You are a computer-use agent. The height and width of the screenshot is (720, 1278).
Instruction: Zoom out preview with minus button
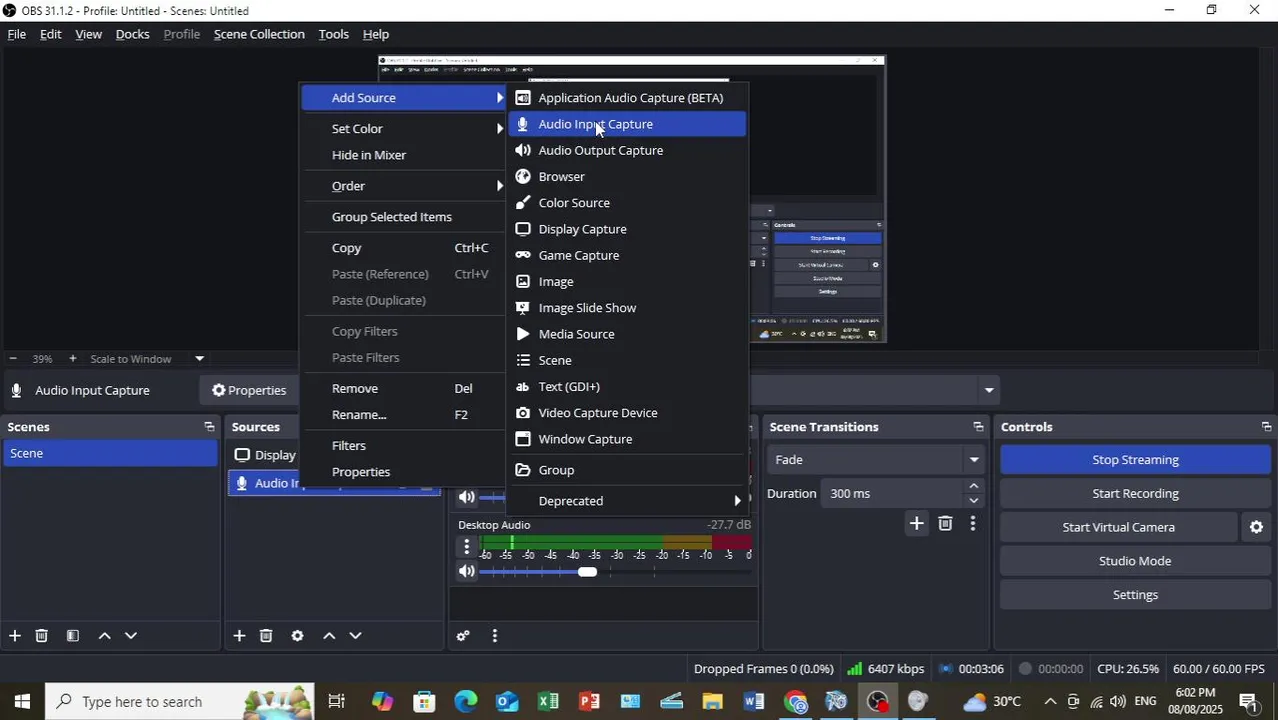coord(12,359)
